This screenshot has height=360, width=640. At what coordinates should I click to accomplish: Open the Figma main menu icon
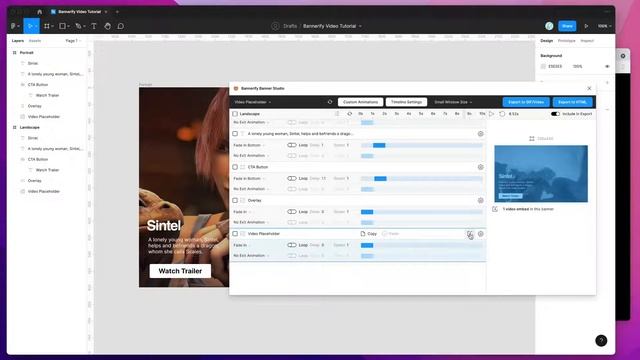[x=14, y=26]
